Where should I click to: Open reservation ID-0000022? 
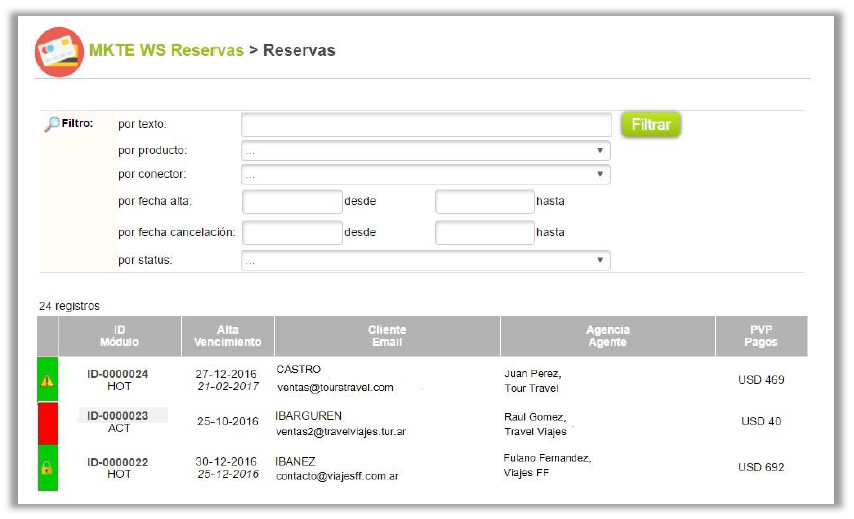click(x=118, y=462)
